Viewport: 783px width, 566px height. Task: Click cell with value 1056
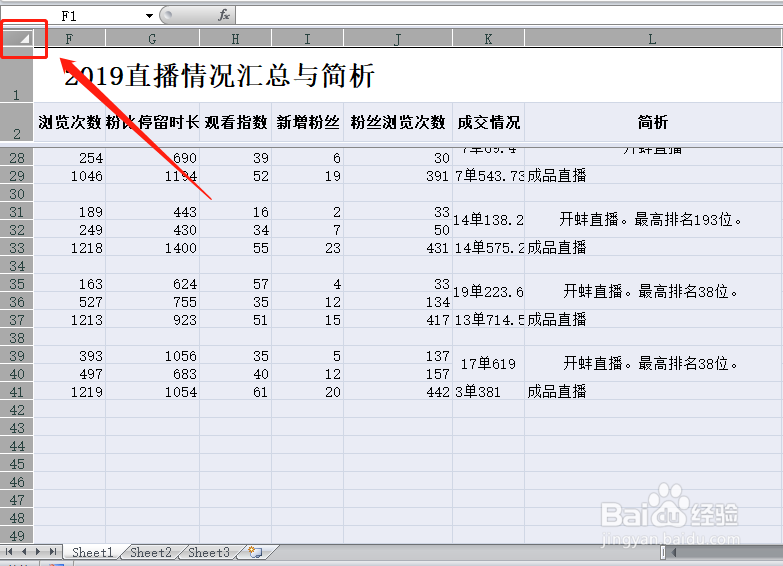point(152,356)
